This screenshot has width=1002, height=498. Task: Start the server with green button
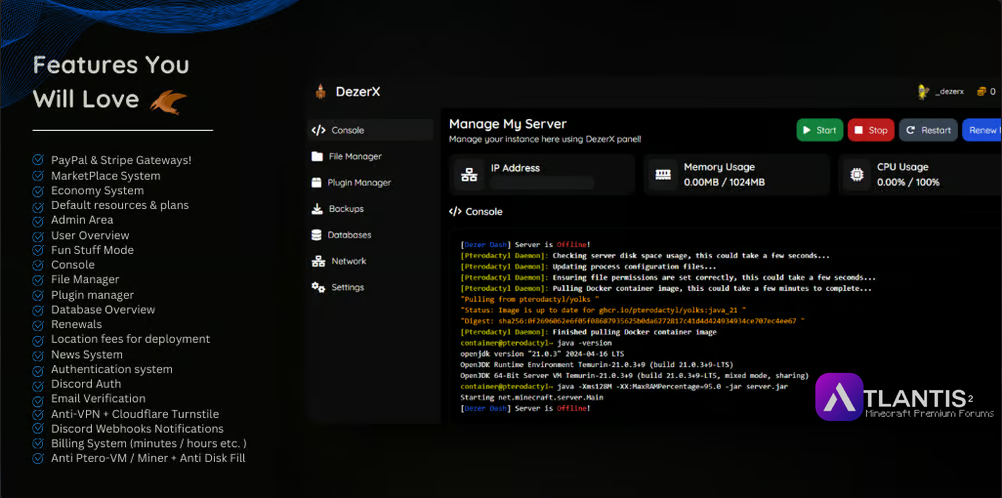click(820, 130)
